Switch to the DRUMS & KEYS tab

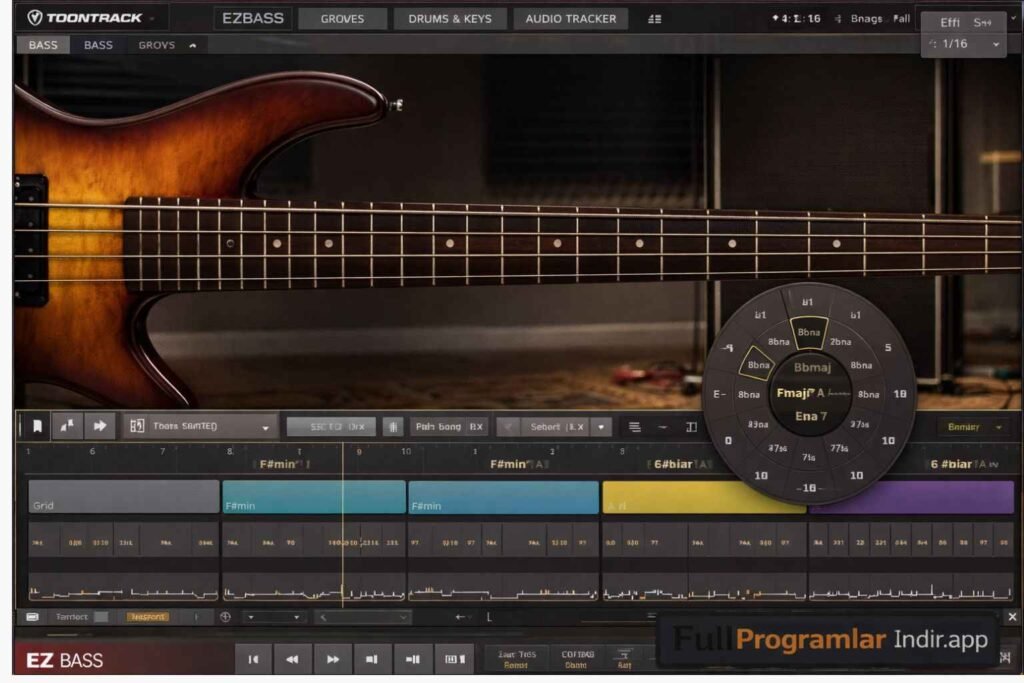click(450, 18)
